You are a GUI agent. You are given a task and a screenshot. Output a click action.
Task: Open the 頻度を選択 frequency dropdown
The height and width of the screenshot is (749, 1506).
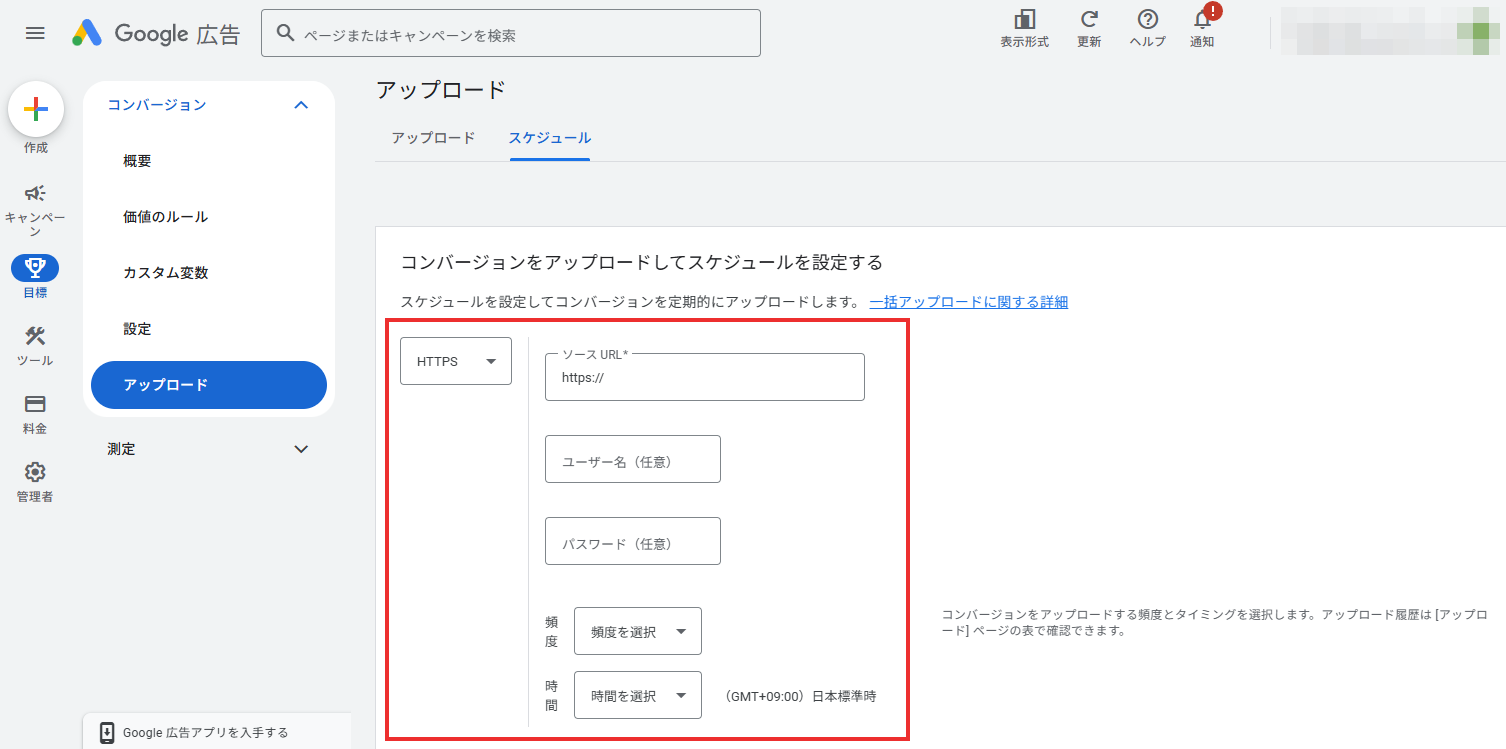[x=637, y=631]
